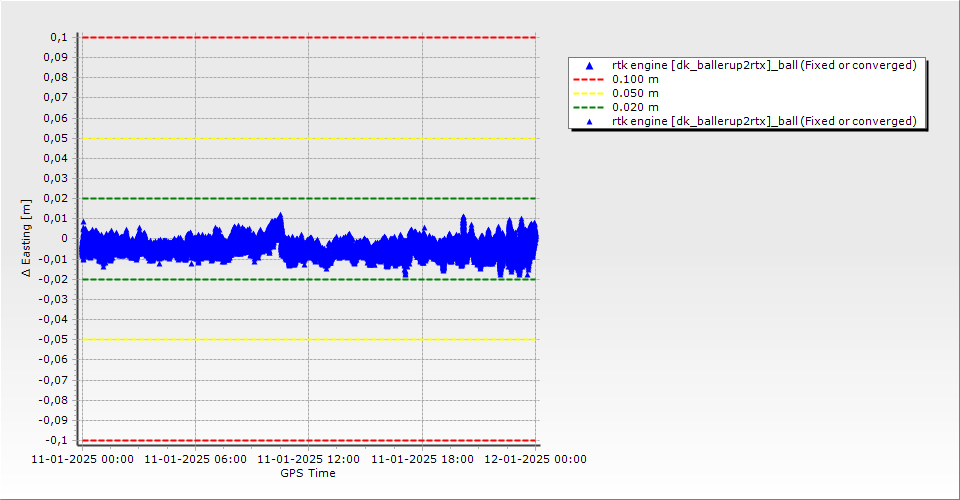
Task: Click the -0,05 y-axis tick label
Action: [x=53, y=340]
